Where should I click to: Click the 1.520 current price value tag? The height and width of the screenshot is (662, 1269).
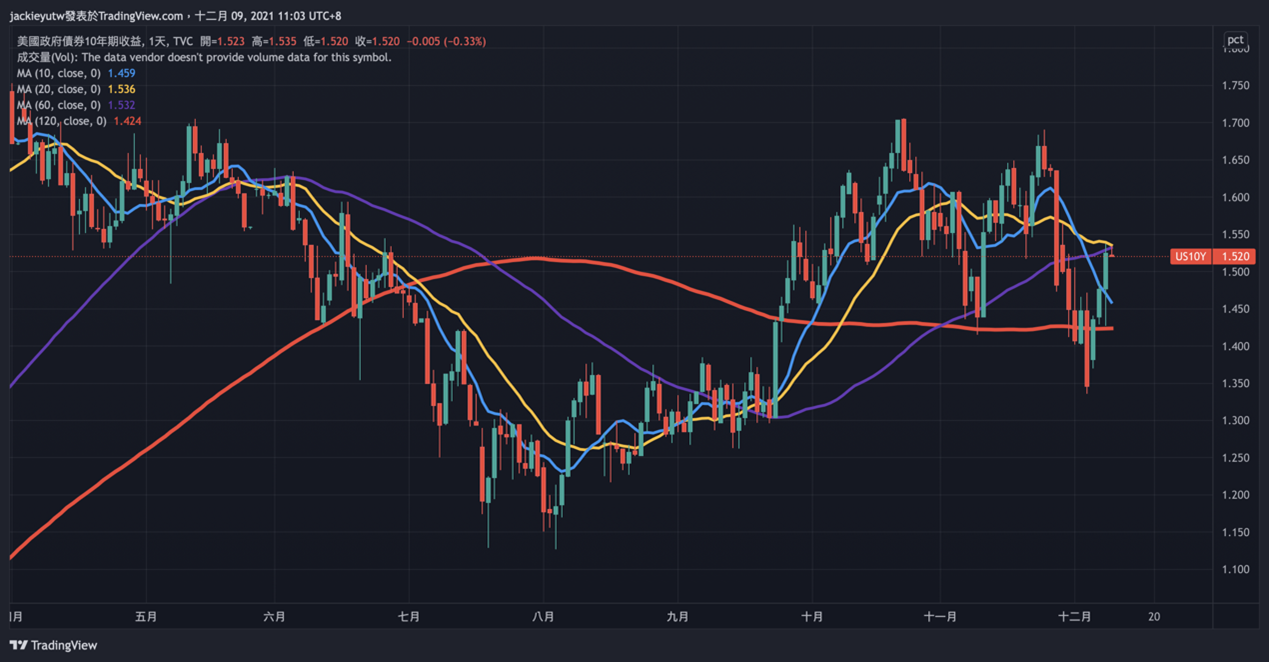(1236, 257)
